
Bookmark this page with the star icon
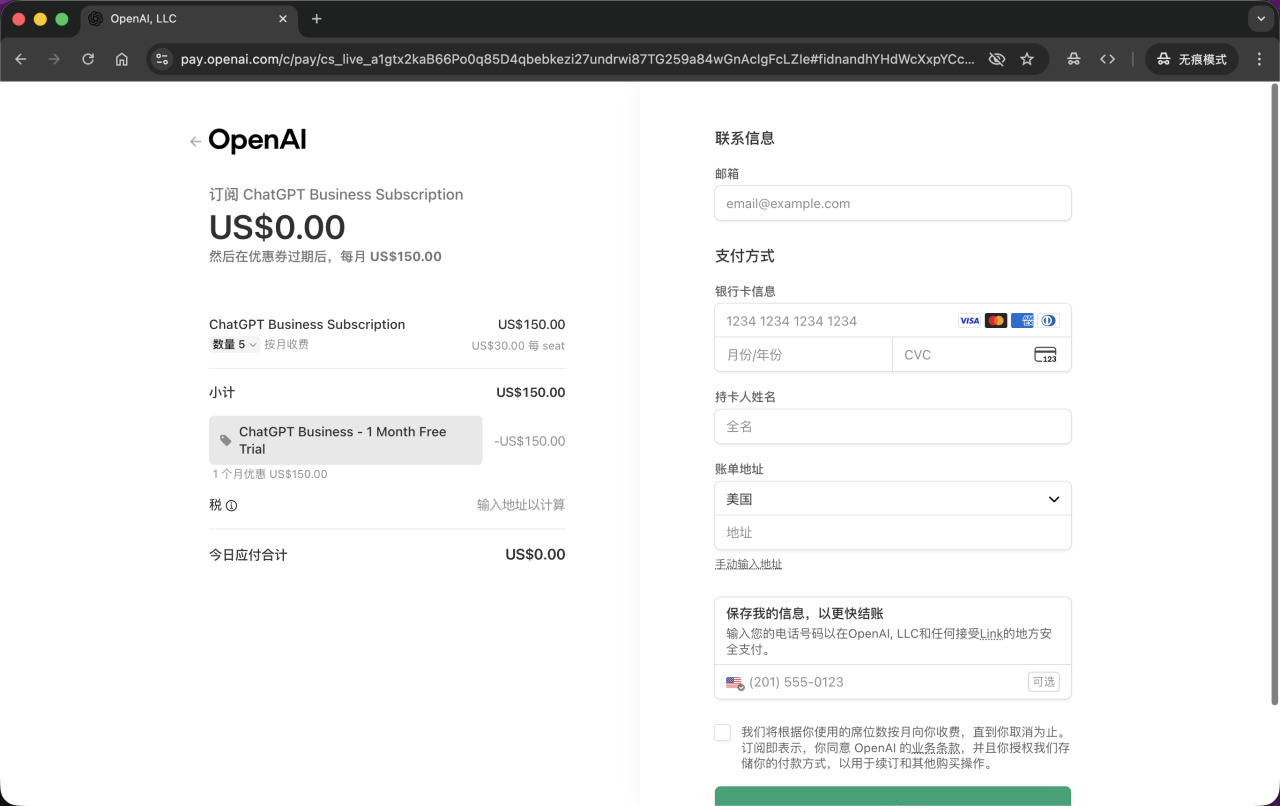tap(1027, 59)
